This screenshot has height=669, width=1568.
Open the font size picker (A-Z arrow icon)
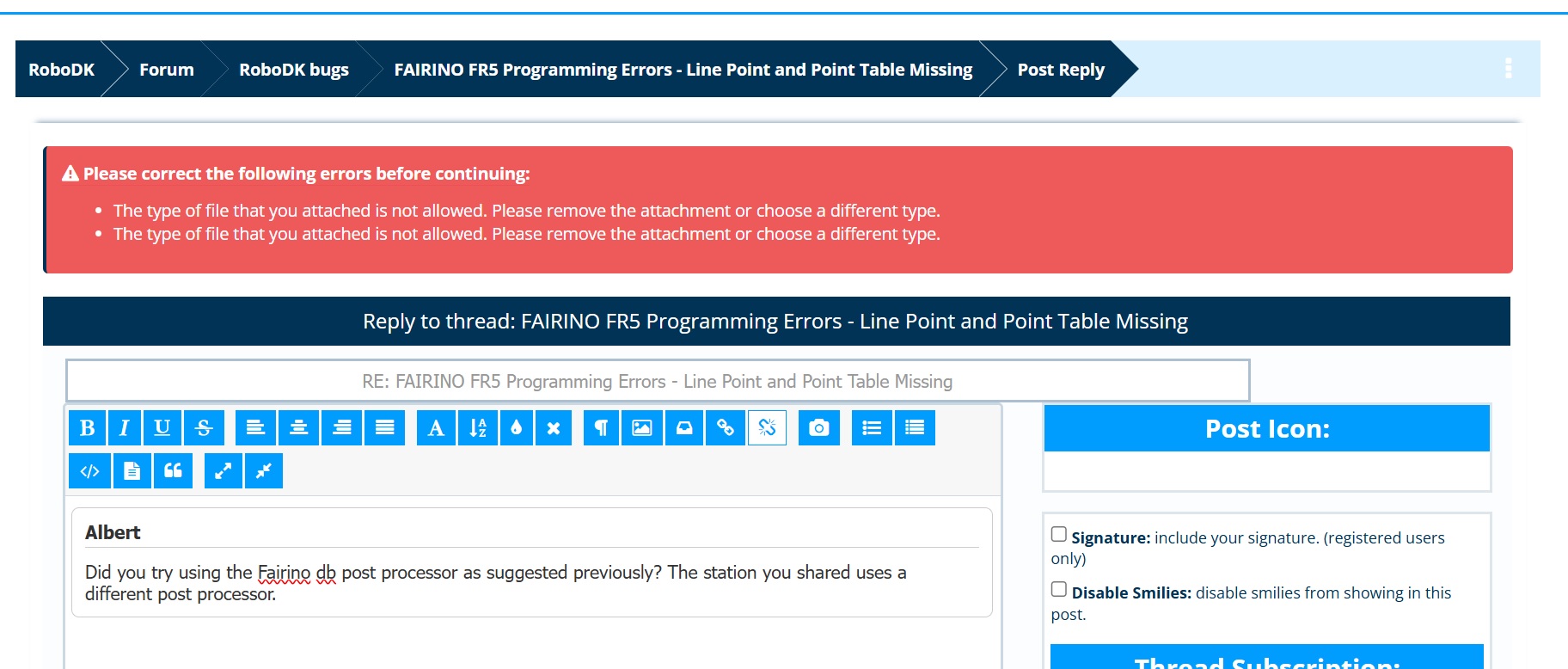(x=478, y=427)
